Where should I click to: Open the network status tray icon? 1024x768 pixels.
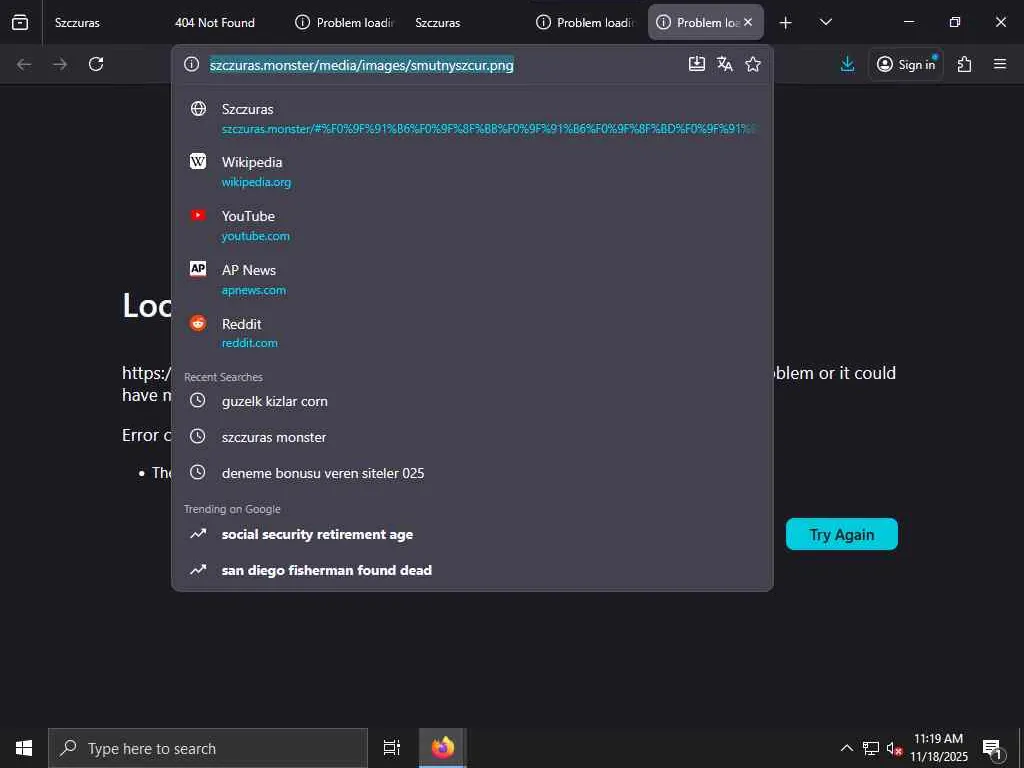[x=871, y=748]
